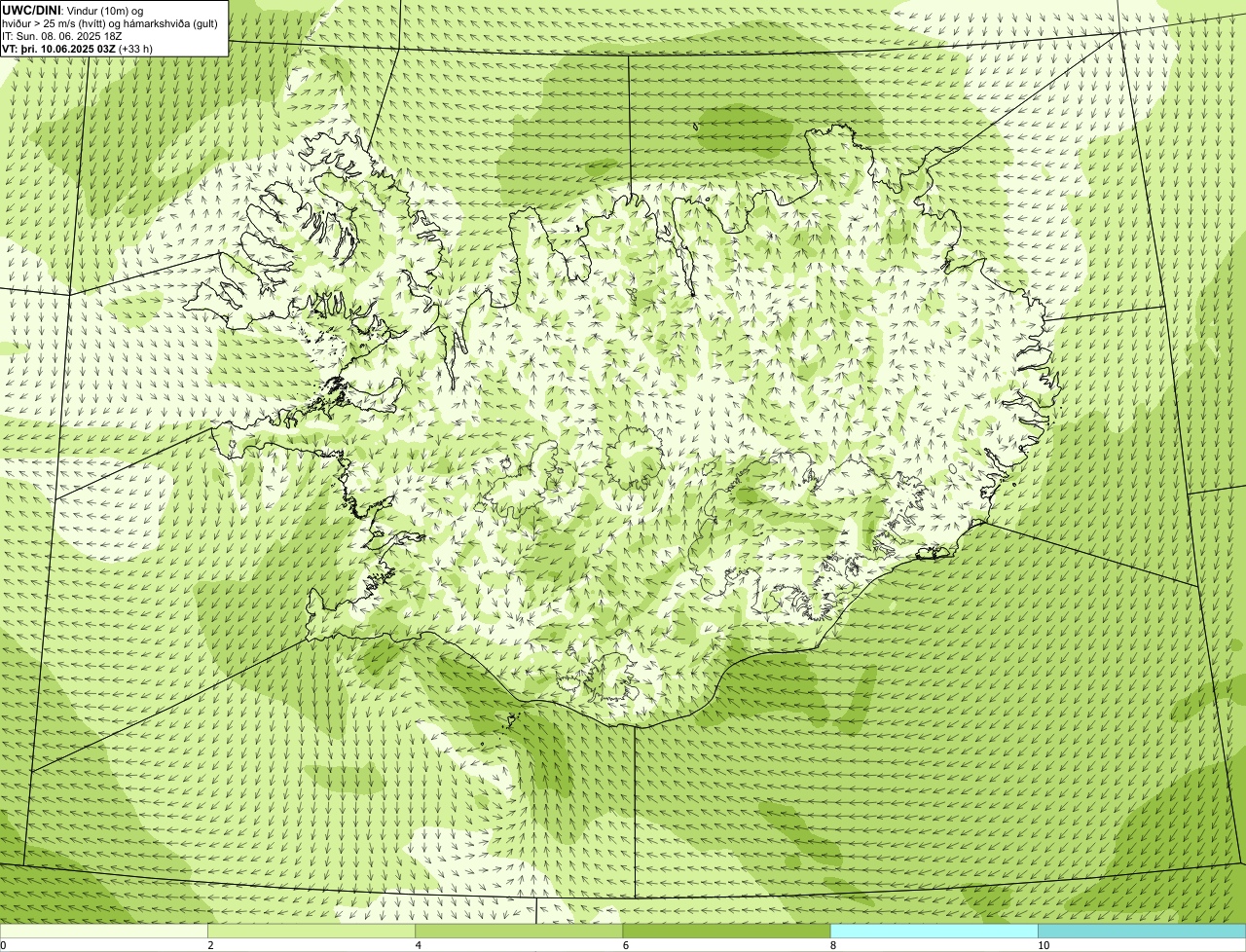Click the 'IT: Sun. 08. 06. 2025 18Z' line
The image size is (1246, 952).
pos(64,35)
